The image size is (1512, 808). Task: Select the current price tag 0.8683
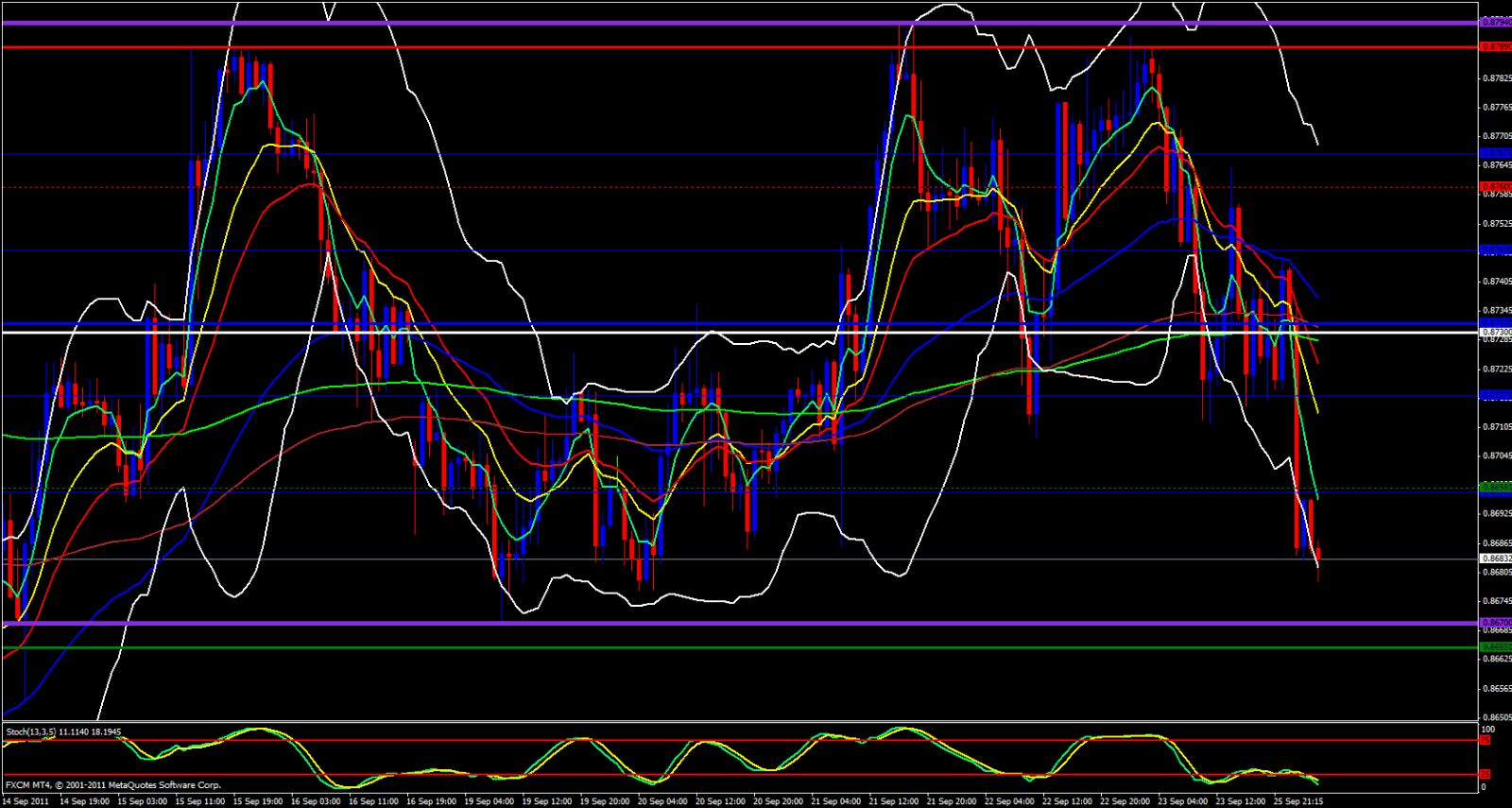pos(1494,559)
